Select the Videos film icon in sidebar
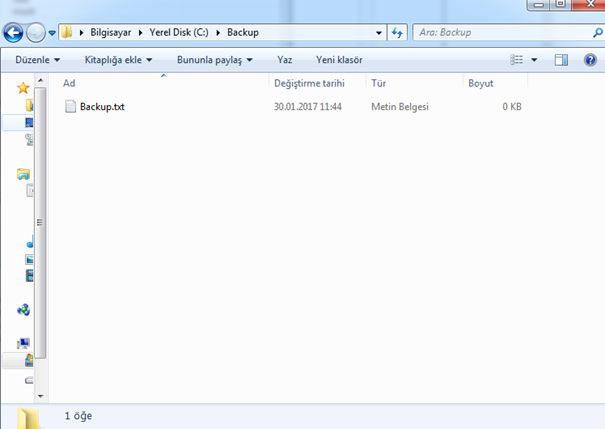The image size is (605, 429). tap(29, 275)
